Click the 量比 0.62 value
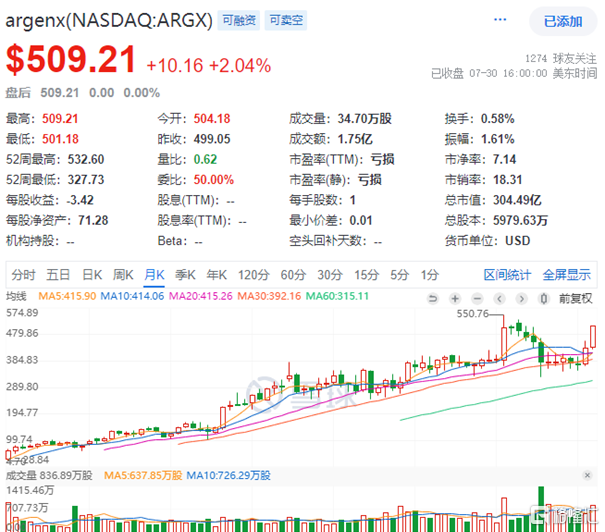605x532 pixels. (205, 159)
